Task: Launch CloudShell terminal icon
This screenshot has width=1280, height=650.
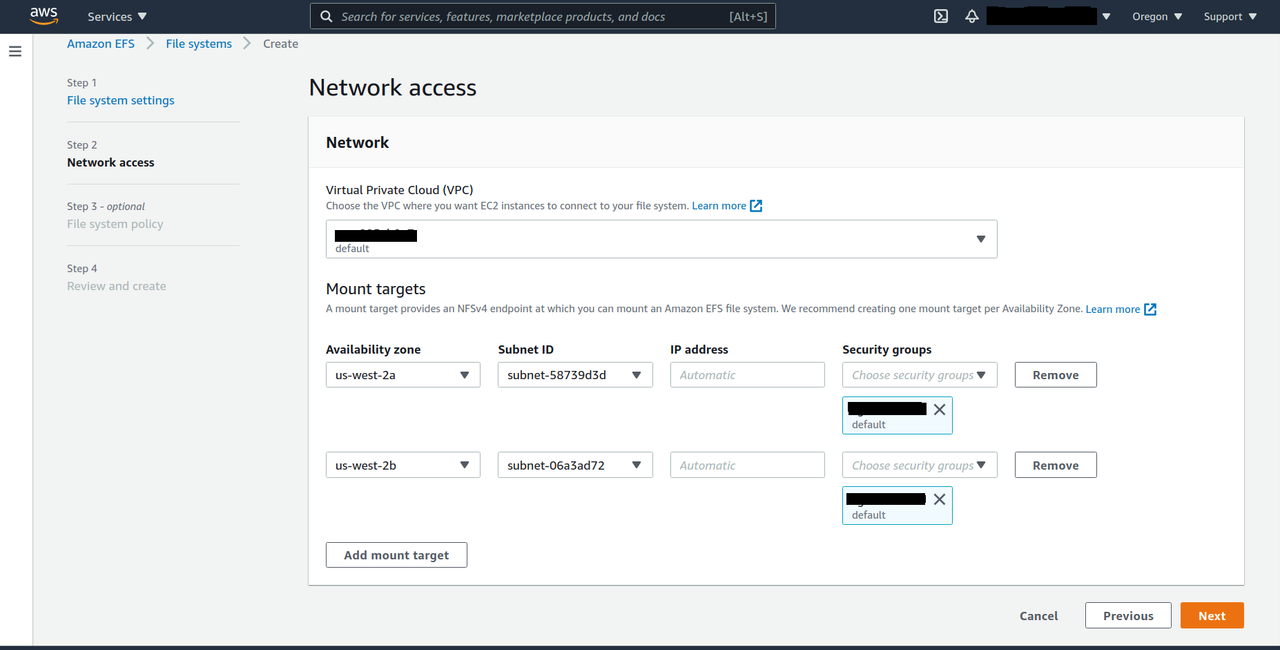Action: [x=941, y=16]
